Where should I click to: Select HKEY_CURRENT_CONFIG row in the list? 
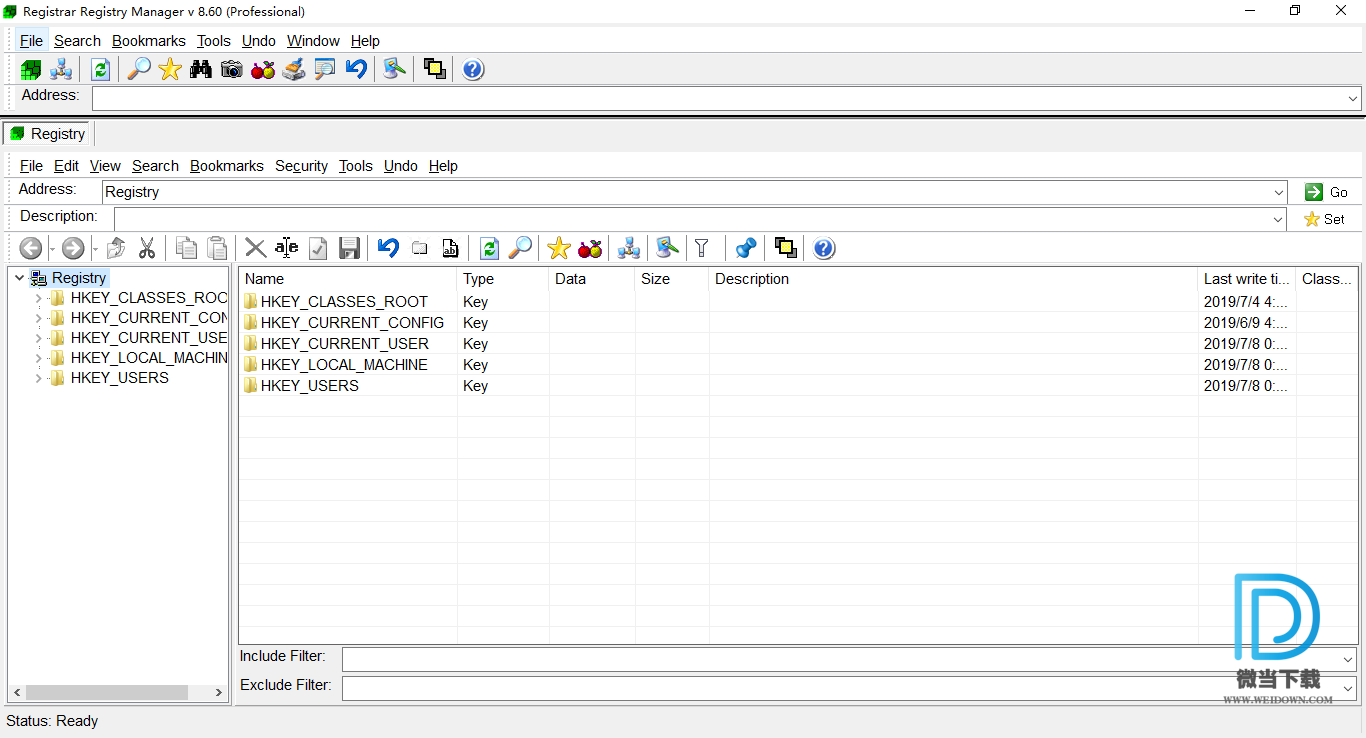coord(798,323)
